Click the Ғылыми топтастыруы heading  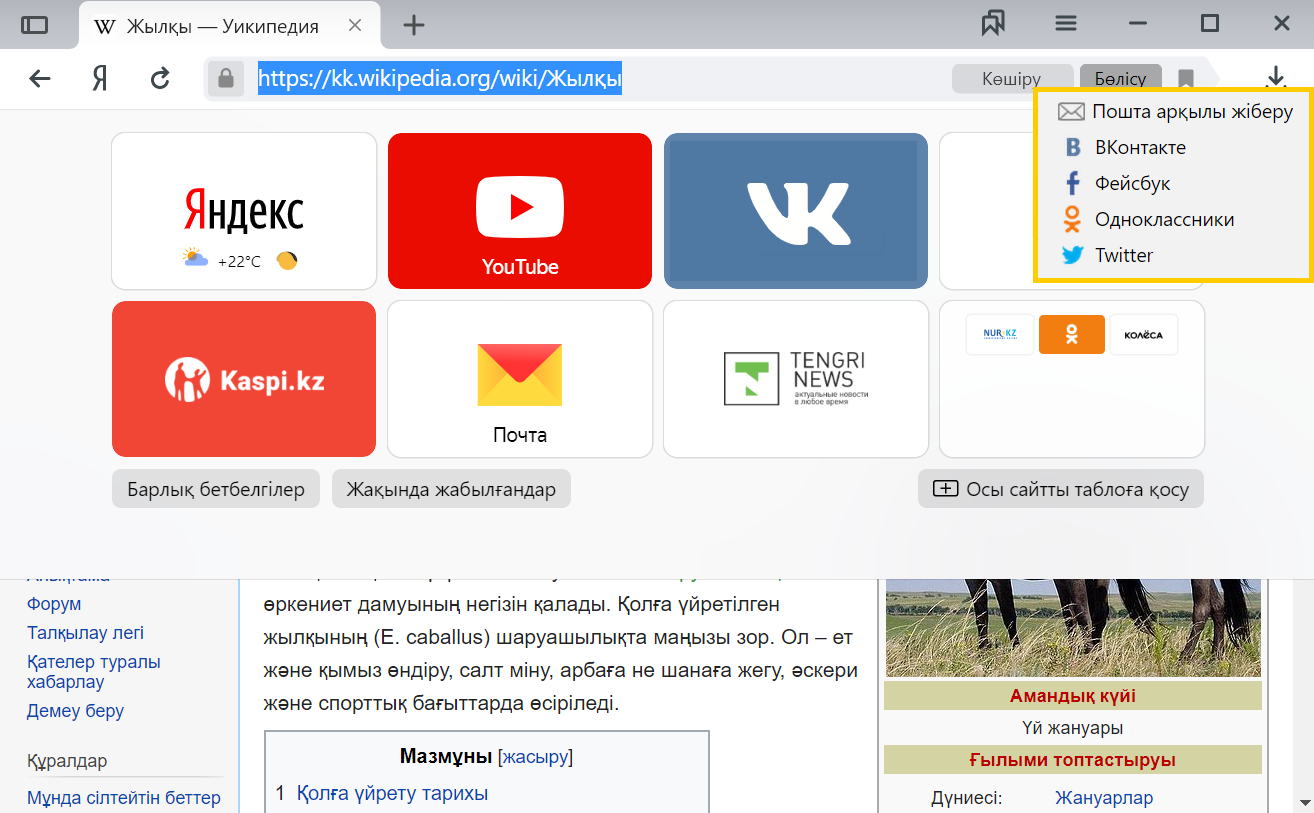(1072, 760)
